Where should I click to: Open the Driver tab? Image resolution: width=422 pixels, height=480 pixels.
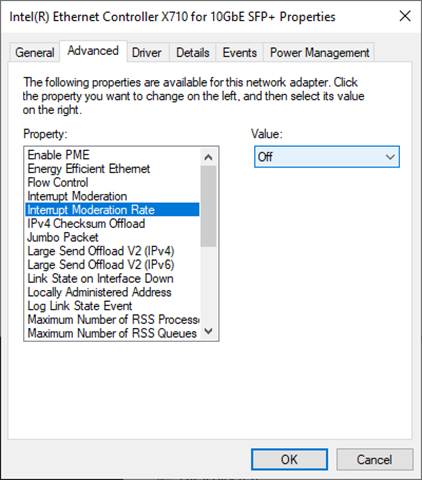147,53
